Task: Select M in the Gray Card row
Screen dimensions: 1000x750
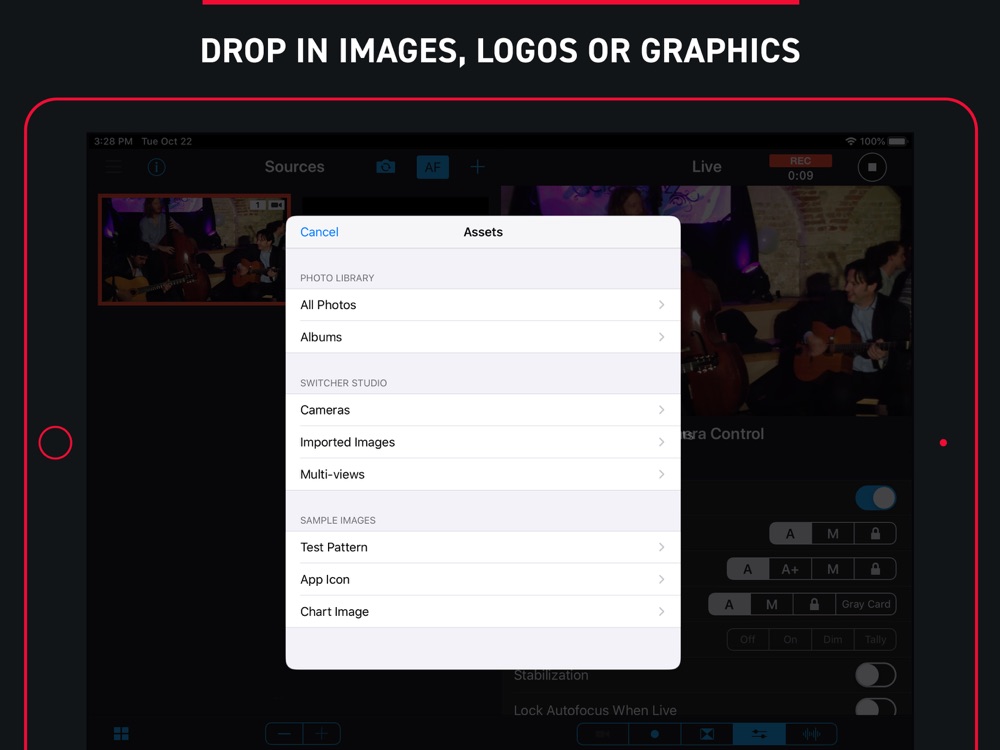Action: [772, 604]
